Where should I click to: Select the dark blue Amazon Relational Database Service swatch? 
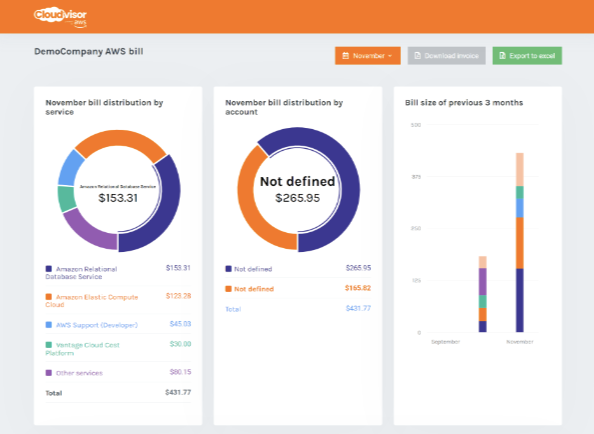48,269
